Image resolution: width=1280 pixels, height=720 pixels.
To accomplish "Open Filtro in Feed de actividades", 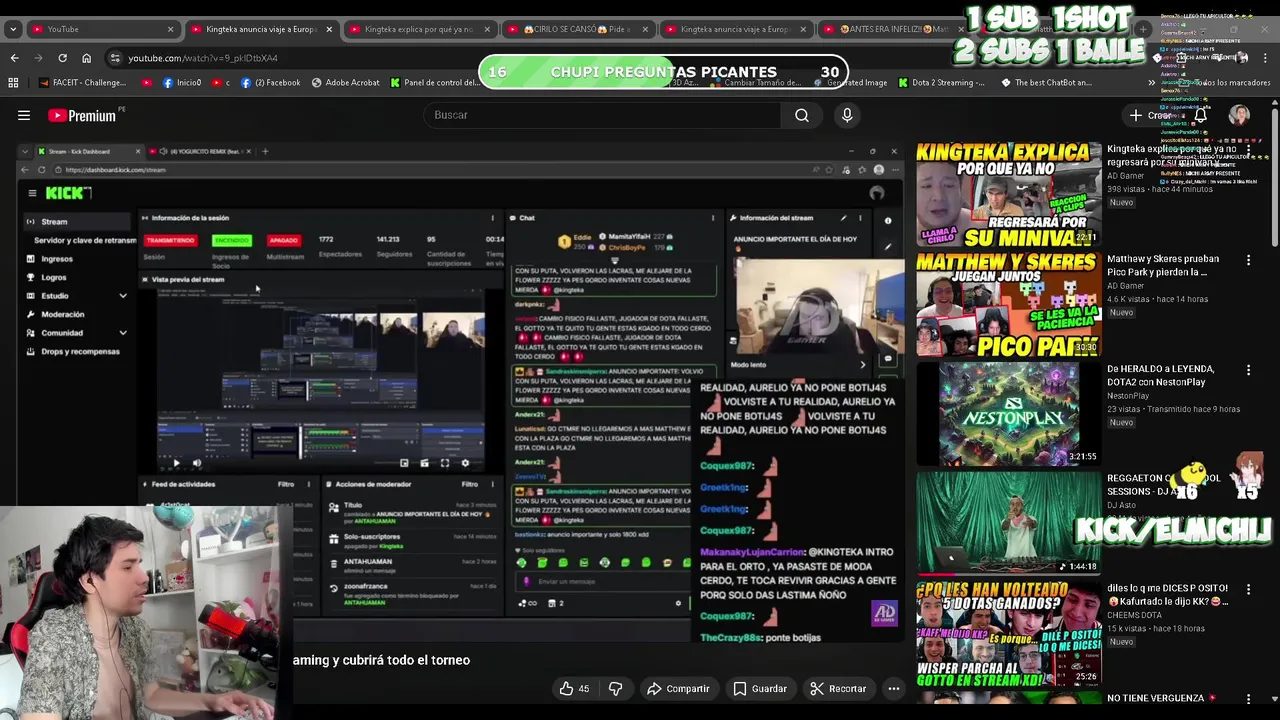I will [286, 484].
